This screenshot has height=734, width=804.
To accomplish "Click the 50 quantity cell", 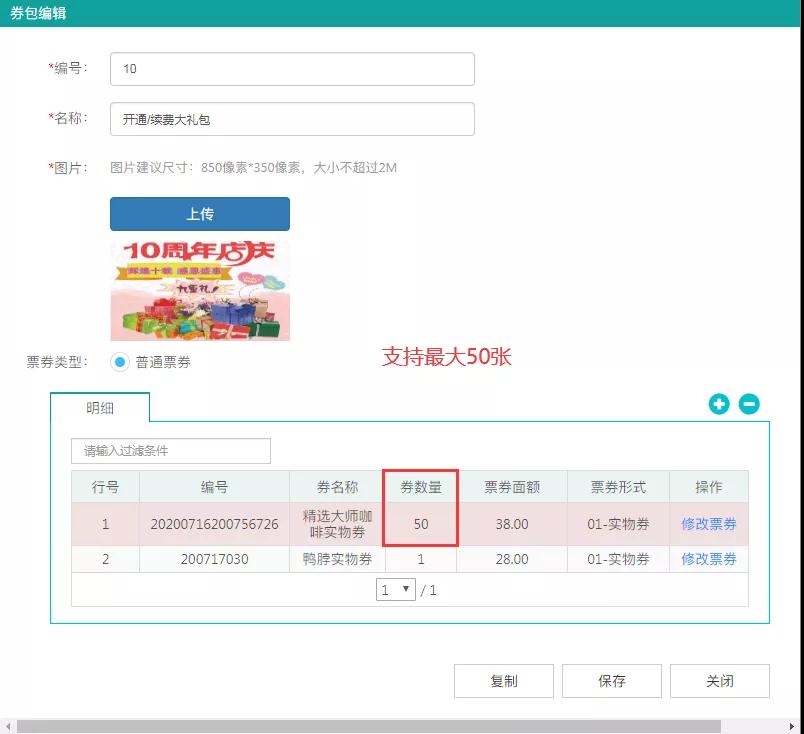I will (420, 524).
